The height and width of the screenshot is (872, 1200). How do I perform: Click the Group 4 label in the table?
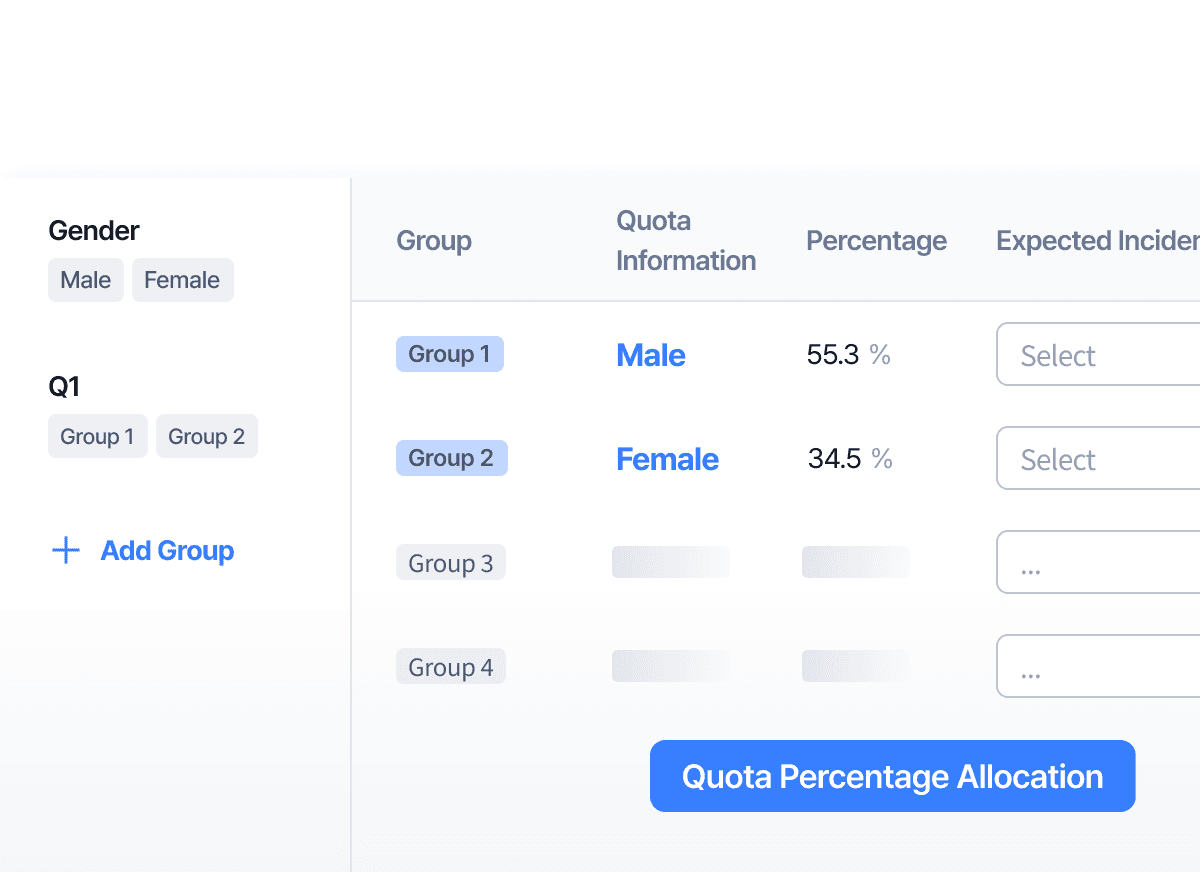[x=451, y=666]
